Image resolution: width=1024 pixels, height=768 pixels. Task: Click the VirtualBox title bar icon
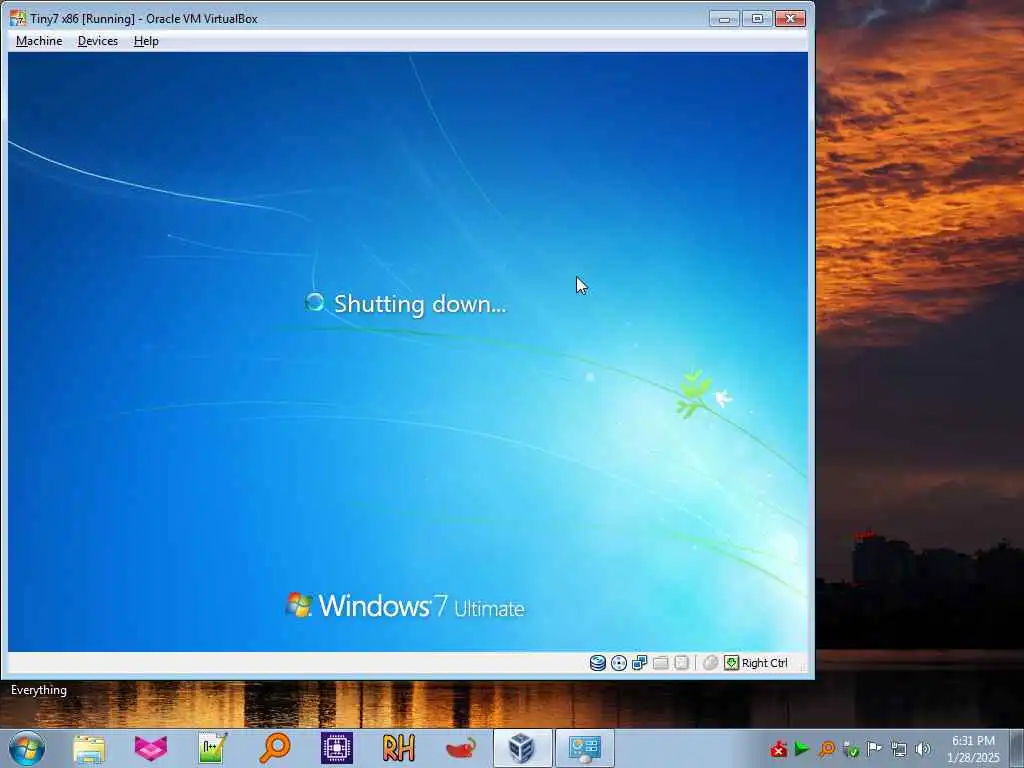coord(18,18)
